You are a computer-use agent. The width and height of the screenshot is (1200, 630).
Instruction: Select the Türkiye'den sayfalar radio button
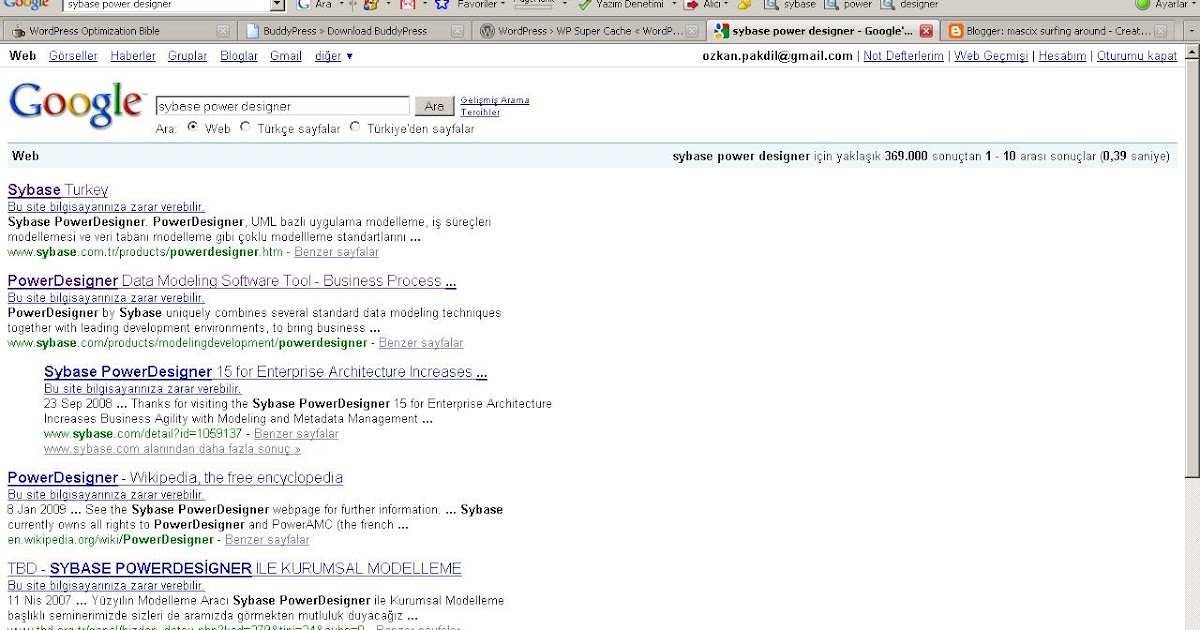[x=355, y=128]
